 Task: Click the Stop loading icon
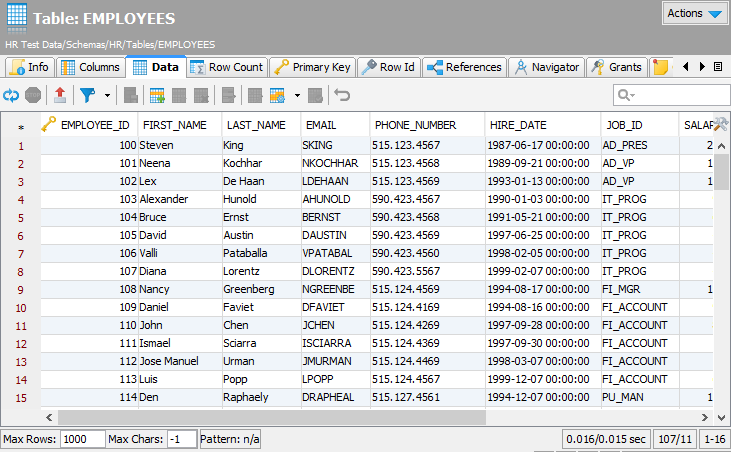(33, 95)
